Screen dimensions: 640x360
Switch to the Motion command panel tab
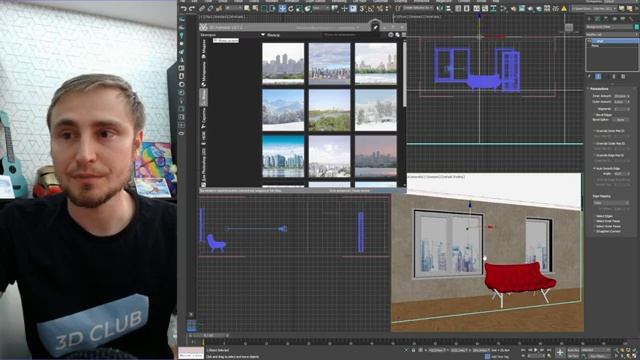tap(615, 19)
